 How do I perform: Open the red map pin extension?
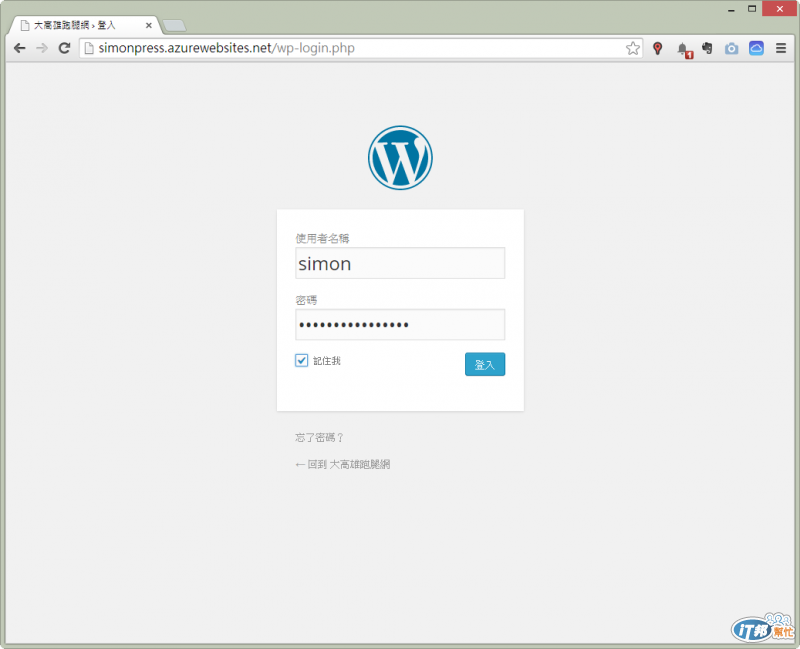658,48
